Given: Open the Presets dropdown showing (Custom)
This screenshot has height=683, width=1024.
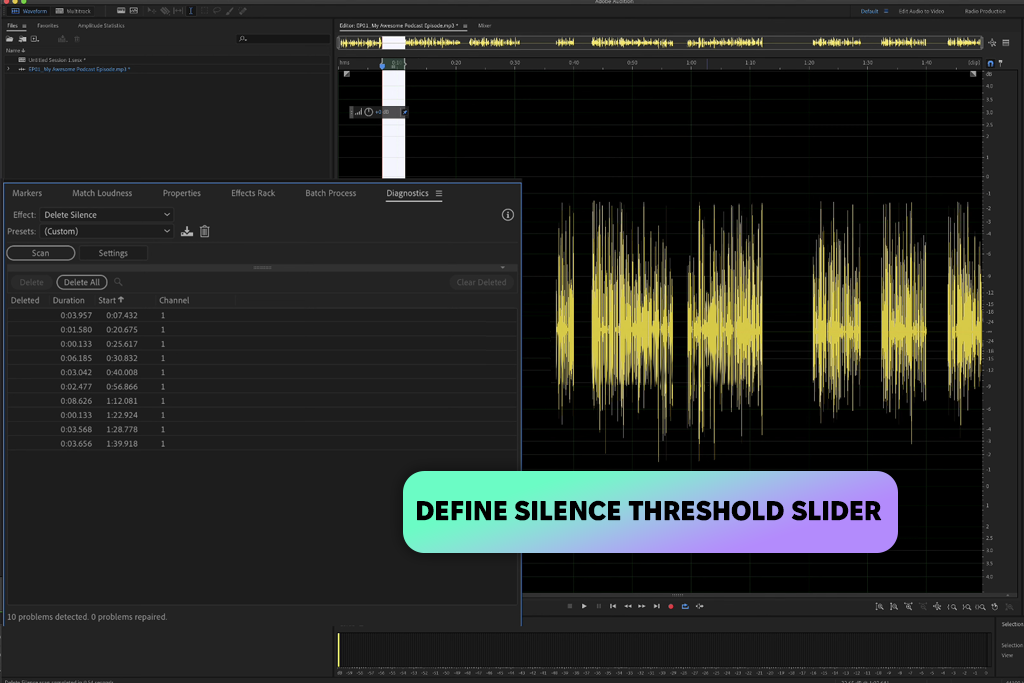Looking at the screenshot, I should tap(106, 231).
